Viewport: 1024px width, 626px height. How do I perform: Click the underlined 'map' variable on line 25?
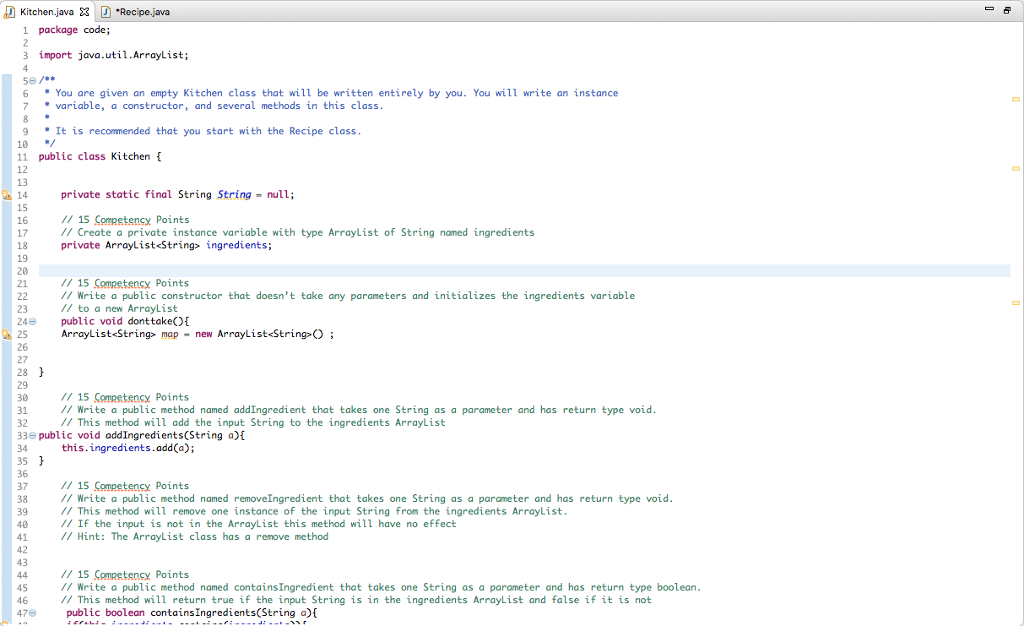tap(170, 334)
